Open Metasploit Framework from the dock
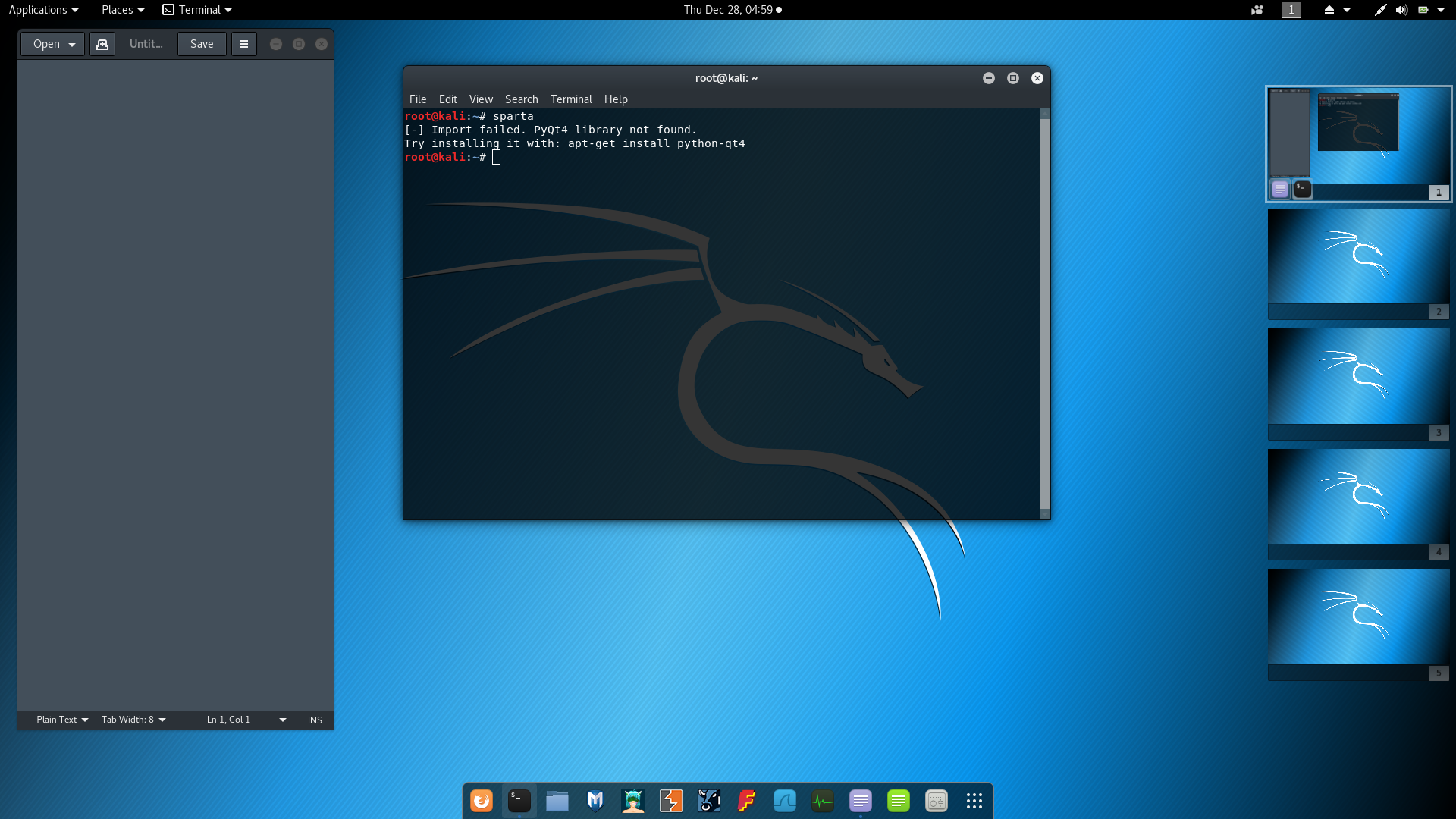Viewport: 1456px width, 819px height. [x=595, y=801]
